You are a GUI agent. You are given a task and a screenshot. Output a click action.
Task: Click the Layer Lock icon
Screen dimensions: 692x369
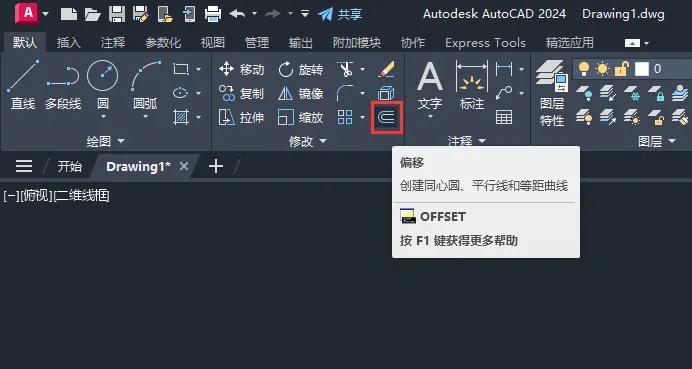(656, 93)
